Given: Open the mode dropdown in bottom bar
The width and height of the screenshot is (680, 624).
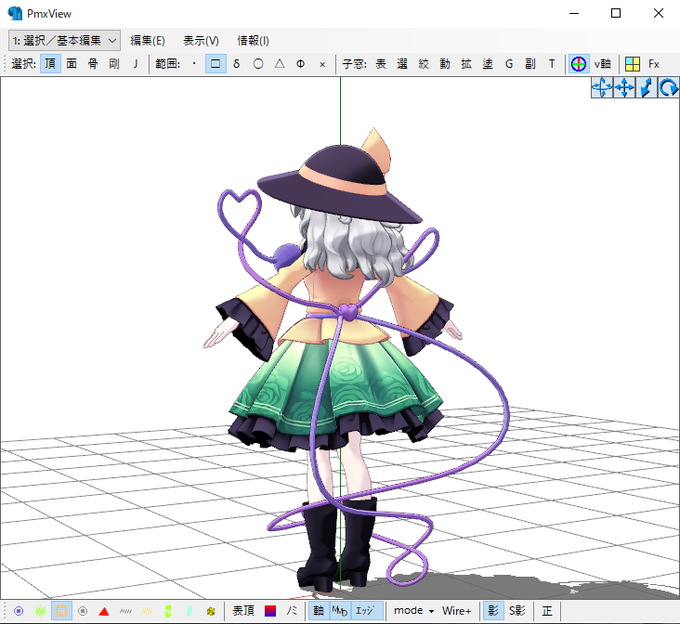Looking at the screenshot, I should coord(414,611).
